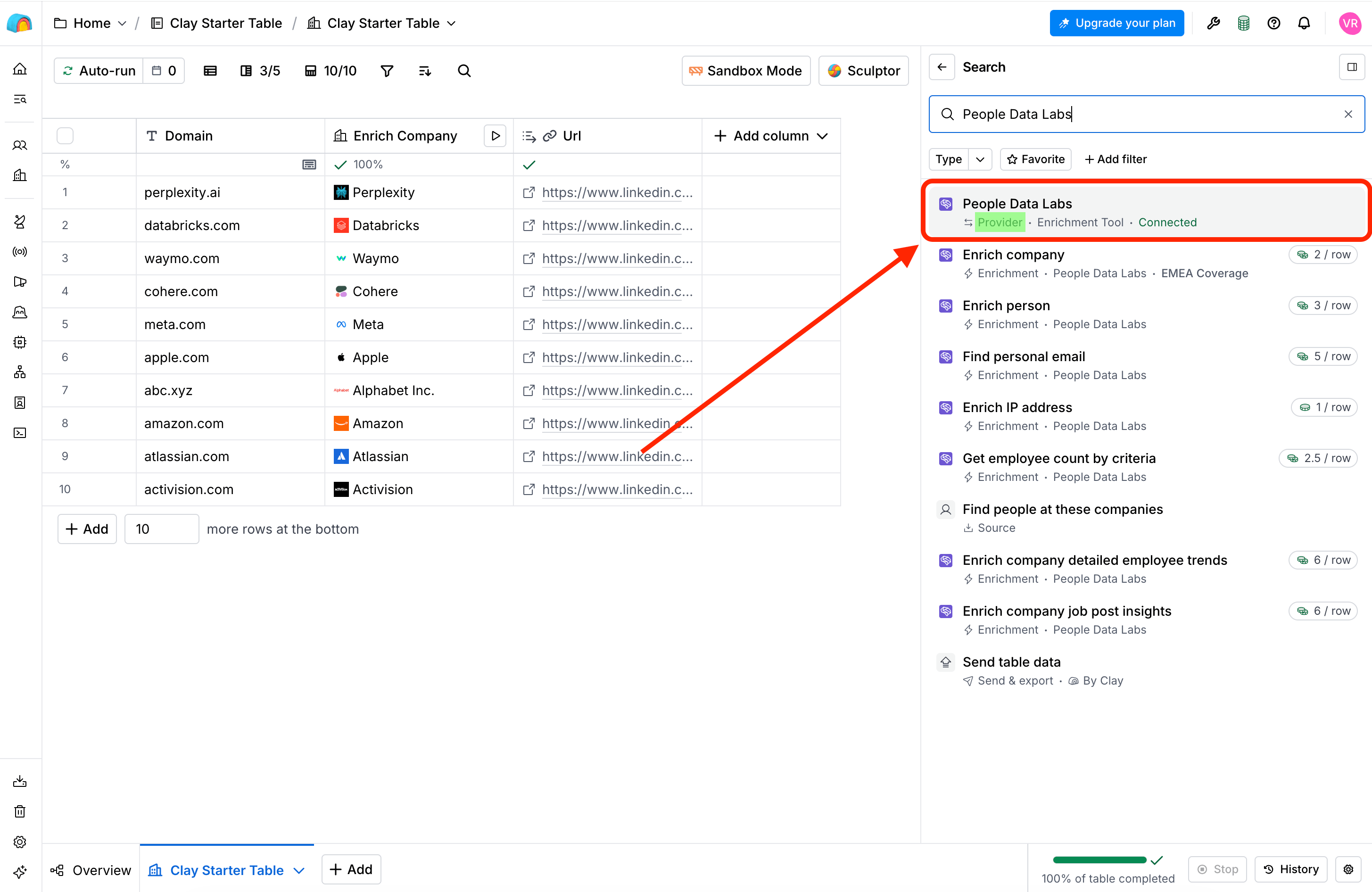Image resolution: width=1372 pixels, height=892 pixels.
Task: Click Add filter in search panel
Action: (1116, 159)
